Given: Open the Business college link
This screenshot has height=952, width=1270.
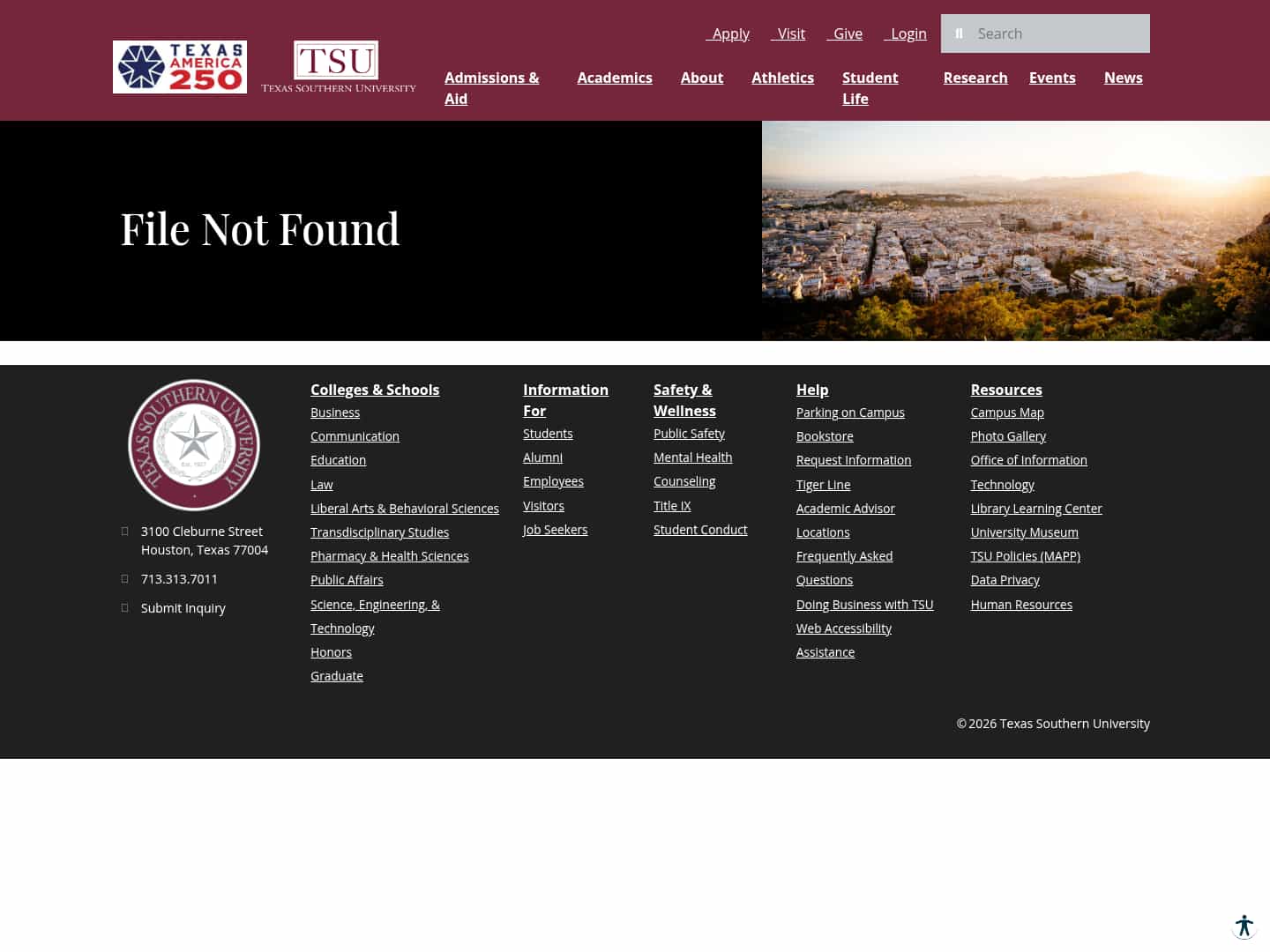Looking at the screenshot, I should pyautogui.click(x=335, y=413).
